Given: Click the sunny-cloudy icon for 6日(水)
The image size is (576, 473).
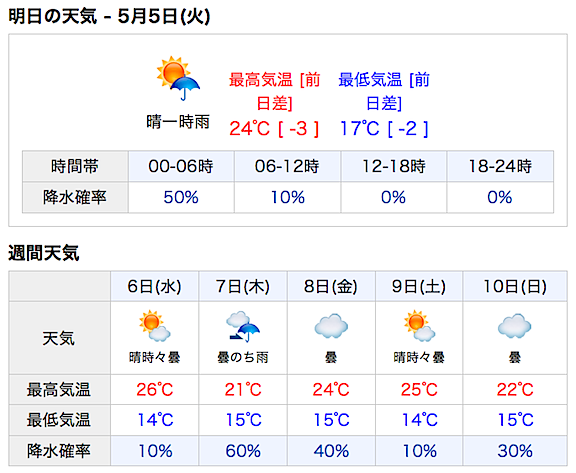Looking at the screenshot, I should click(x=155, y=326).
